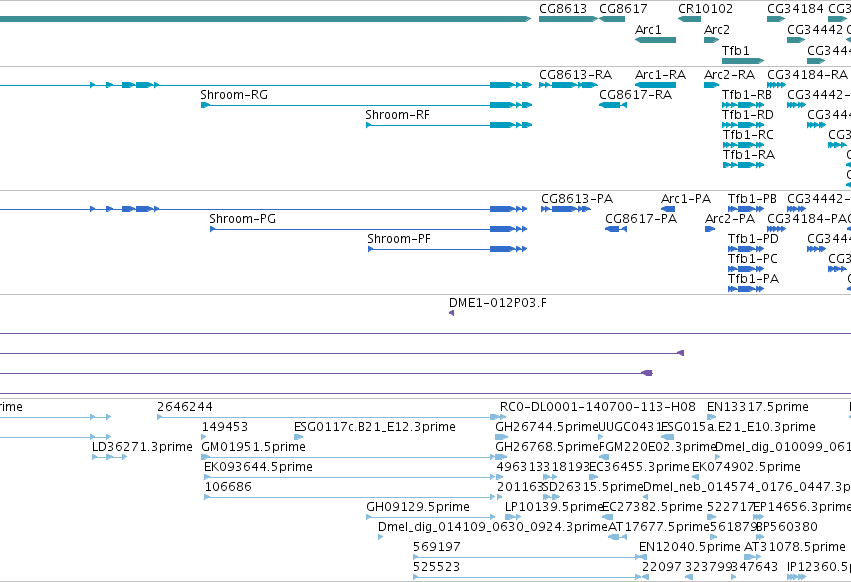Click the small purple DME1-012P03.F arrow glyph
The height and width of the screenshot is (582, 851).
click(x=452, y=313)
